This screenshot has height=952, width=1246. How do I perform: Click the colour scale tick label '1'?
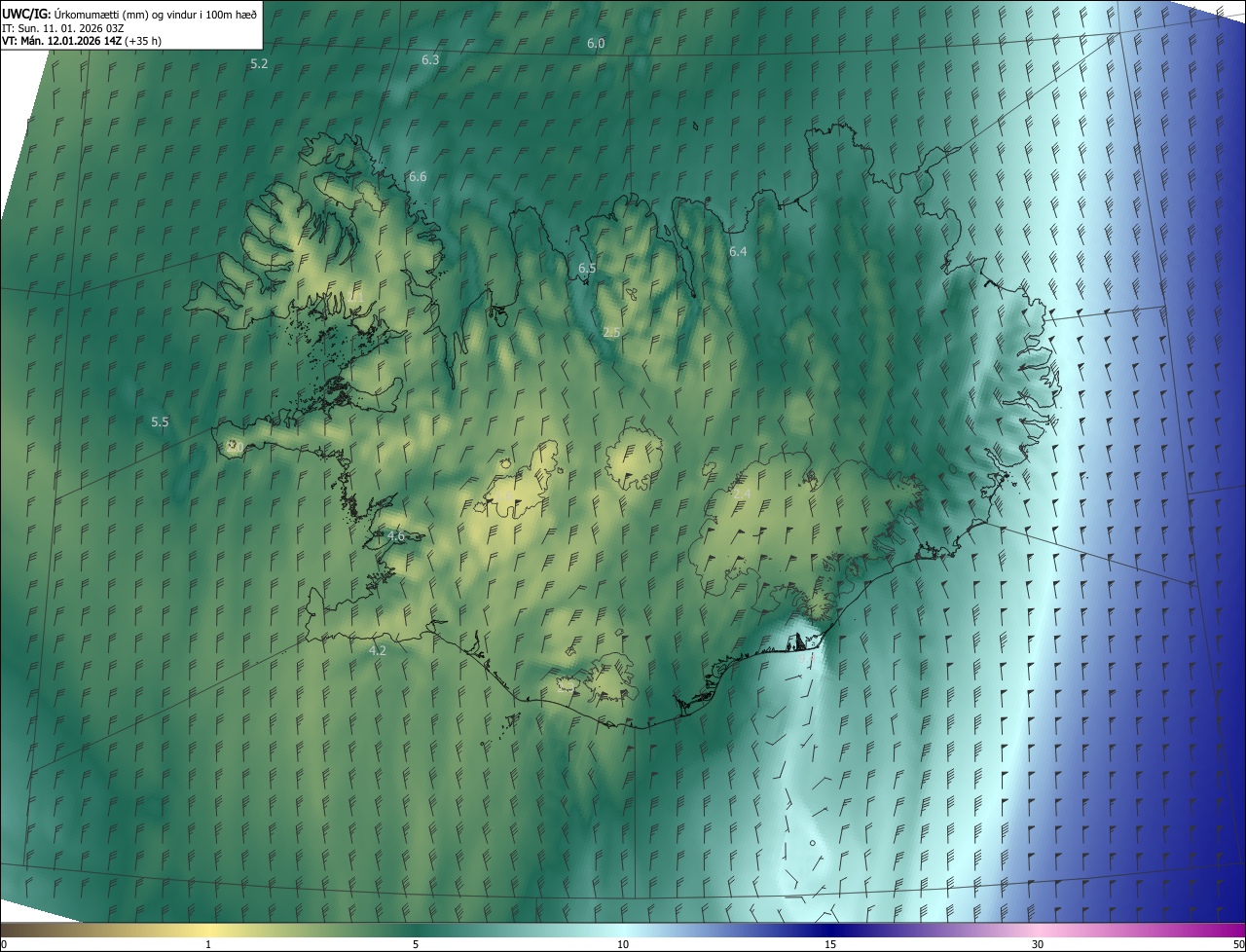coord(208,944)
